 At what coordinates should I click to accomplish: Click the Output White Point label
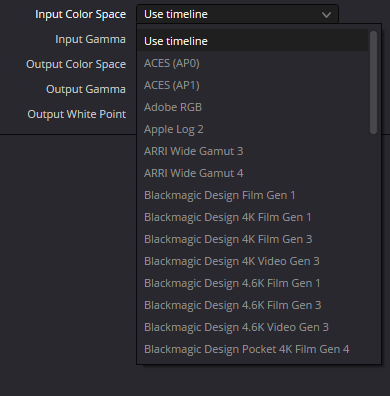(x=77, y=114)
